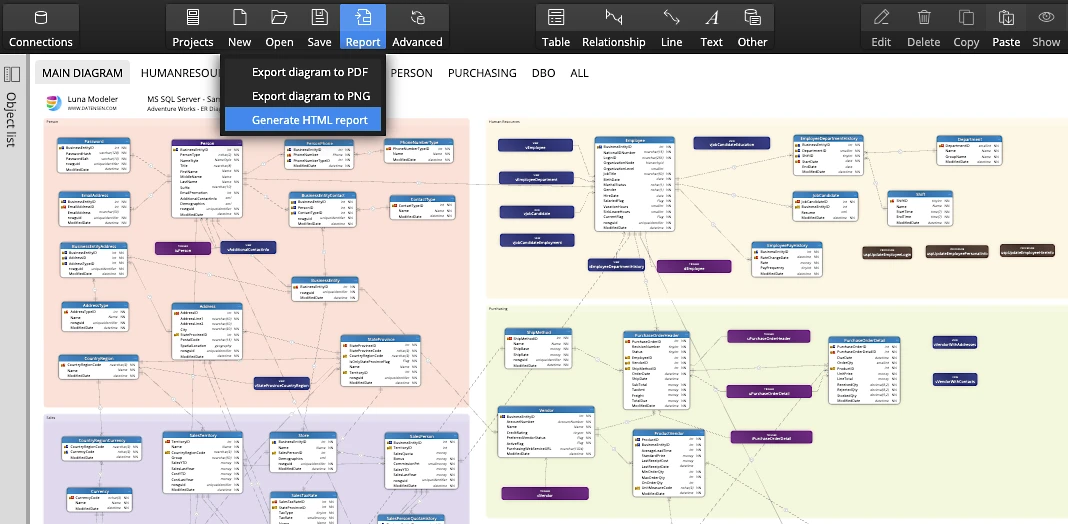The height and width of the screenshot is (524, 1068).
Task: Choose Generate HTML report
Action: (x=303, y=120)
